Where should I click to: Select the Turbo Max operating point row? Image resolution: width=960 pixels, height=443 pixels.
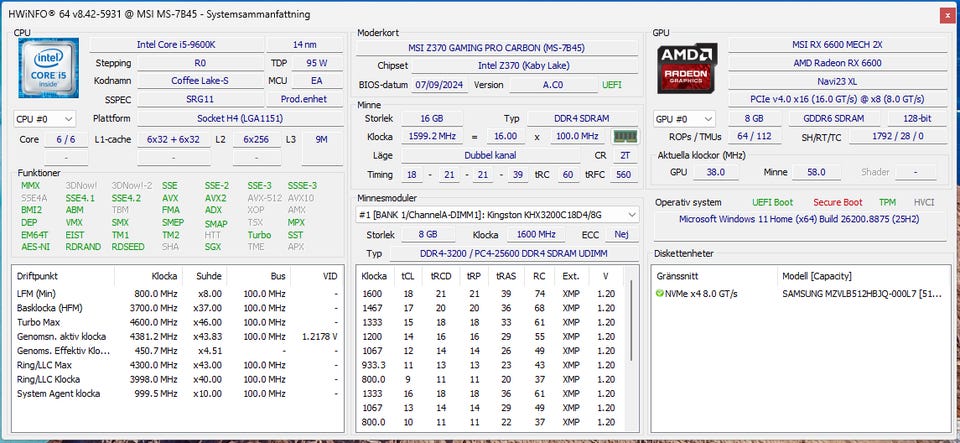177,322
